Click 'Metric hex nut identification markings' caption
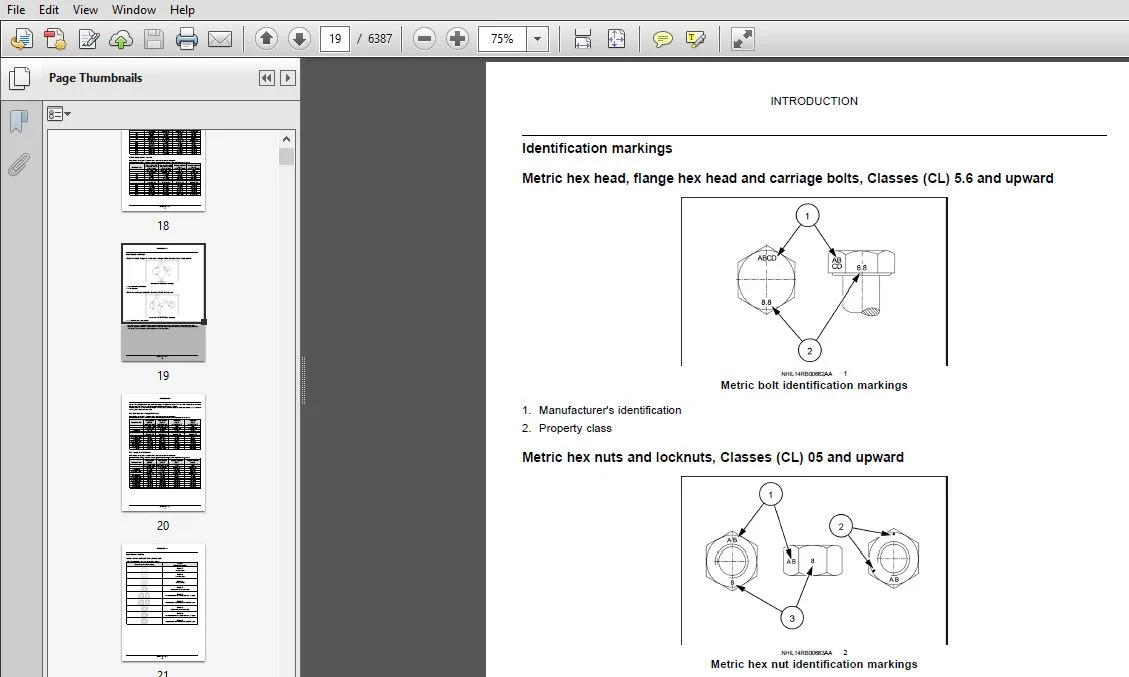 click(x=814, y=664)
